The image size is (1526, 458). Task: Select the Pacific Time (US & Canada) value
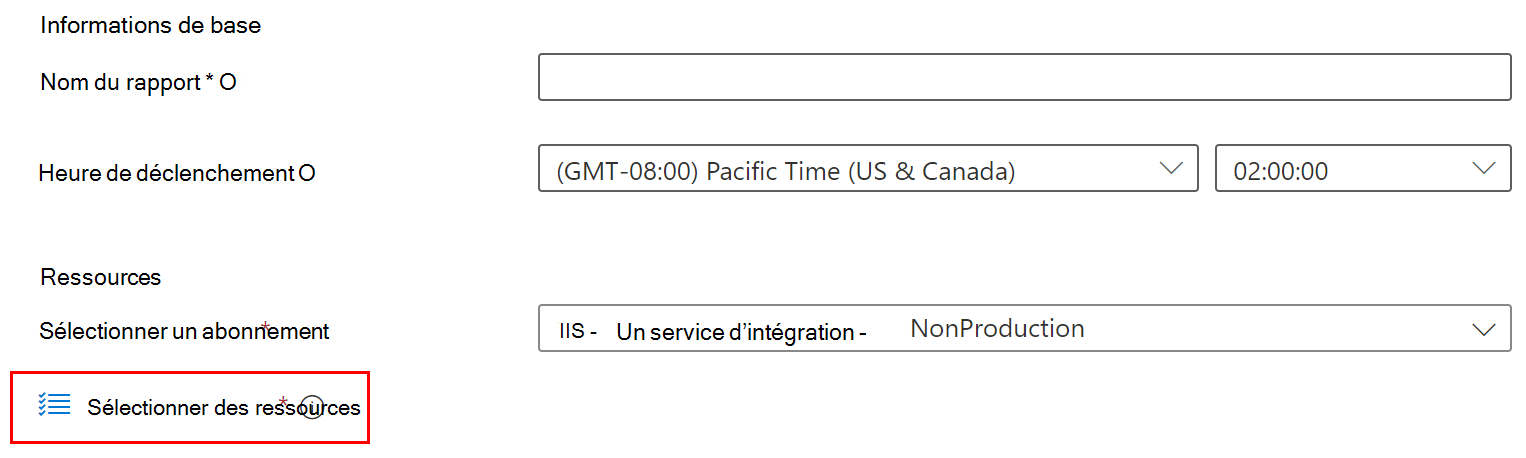point(786,171)
